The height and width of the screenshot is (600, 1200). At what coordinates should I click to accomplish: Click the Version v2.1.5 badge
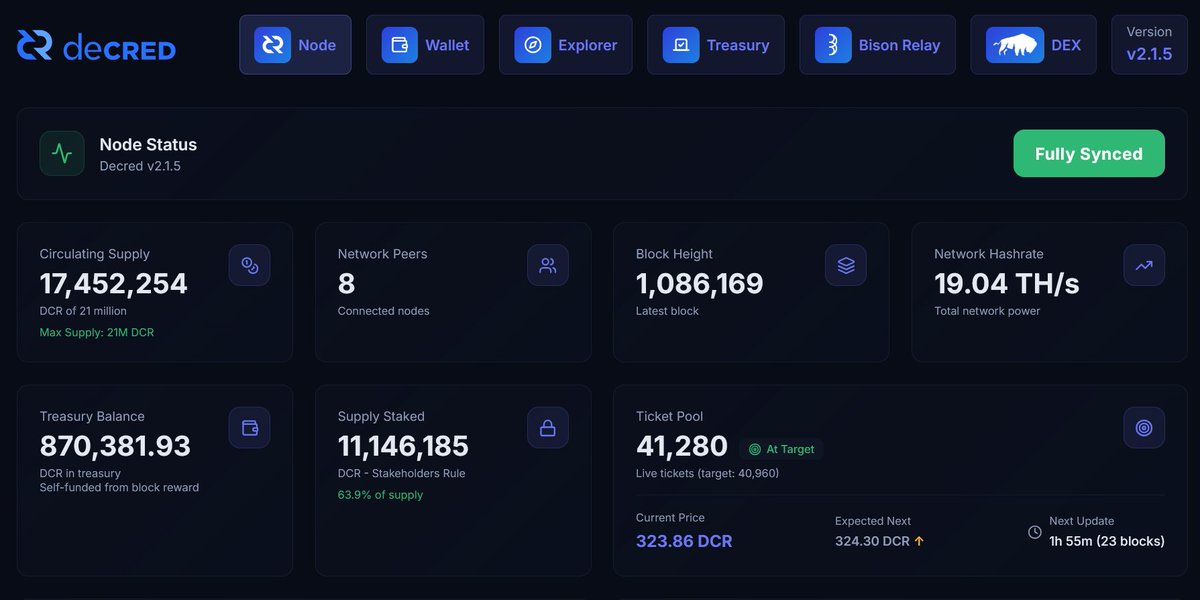(1149, 45)
